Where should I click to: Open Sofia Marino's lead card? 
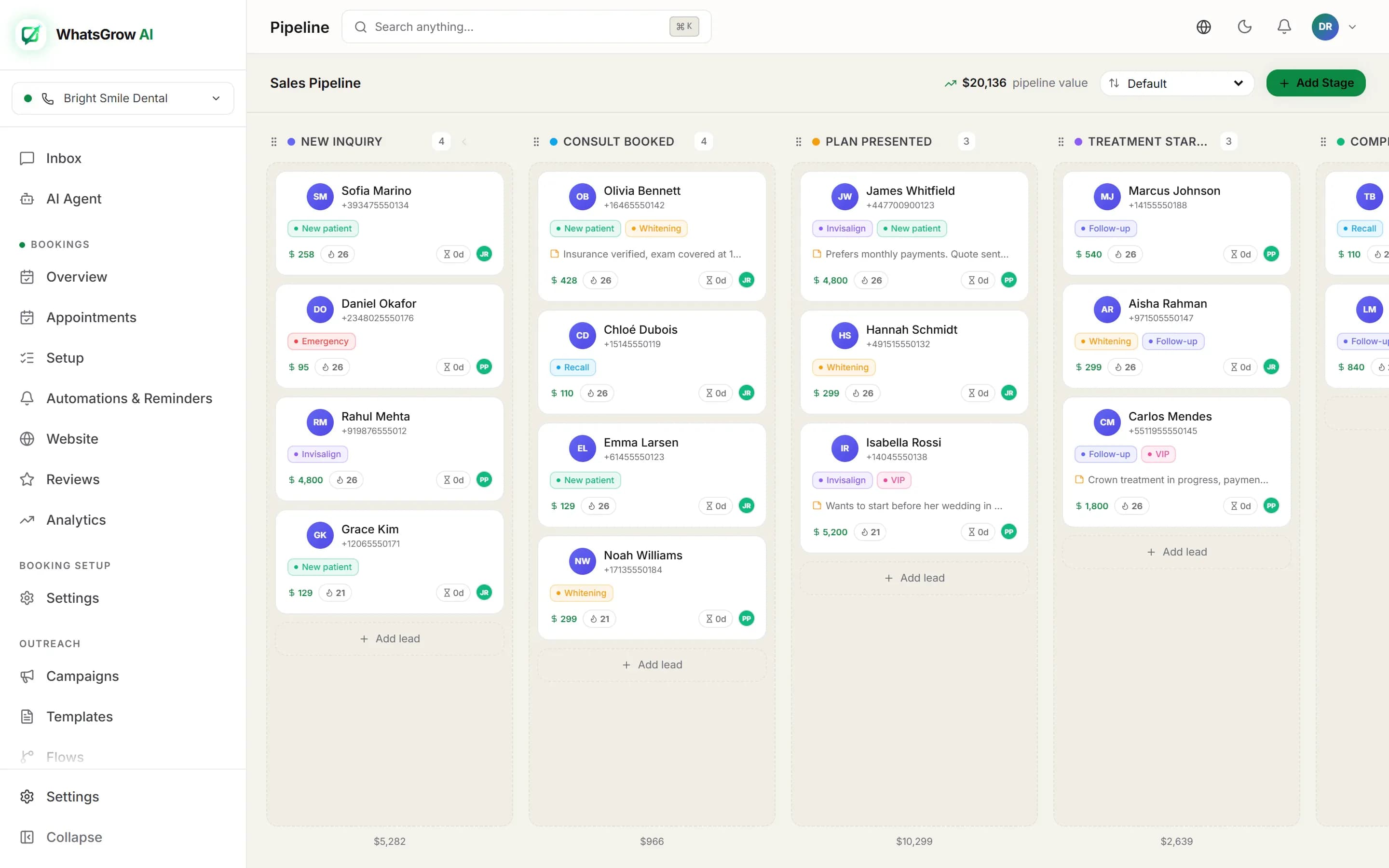[390, 223]
